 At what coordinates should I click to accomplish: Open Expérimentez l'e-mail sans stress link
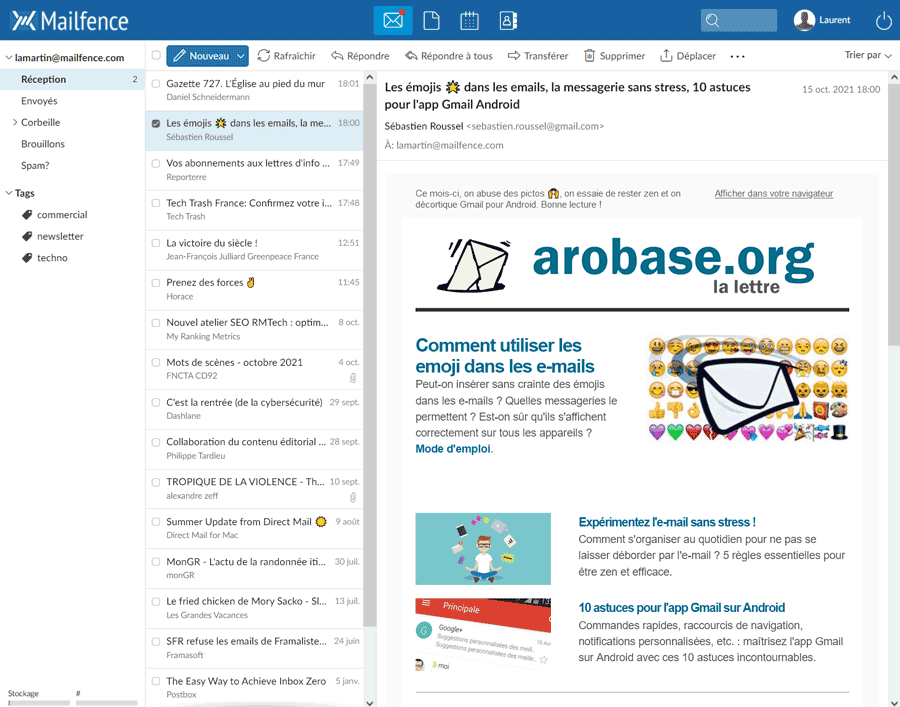tap(667, 522)
